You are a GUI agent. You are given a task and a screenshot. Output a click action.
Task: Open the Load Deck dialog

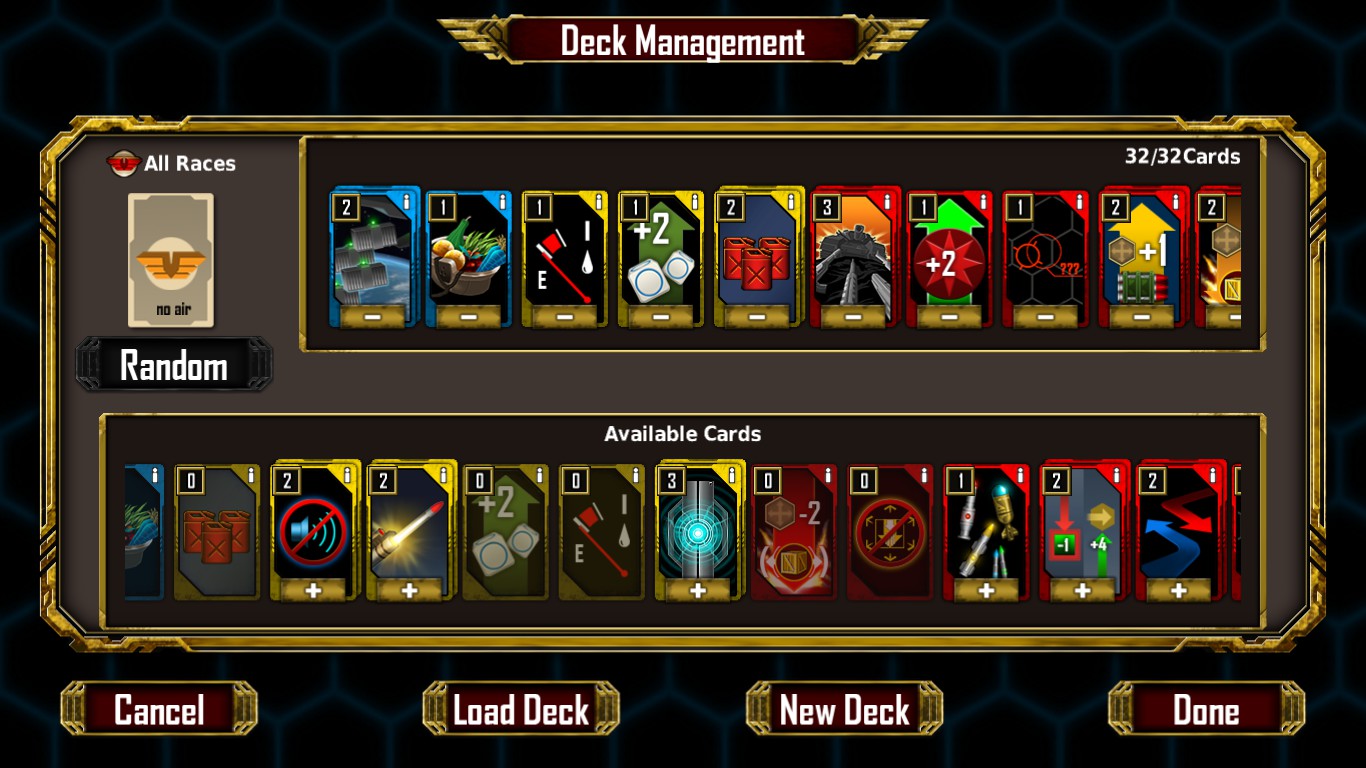tap(521, 709)
